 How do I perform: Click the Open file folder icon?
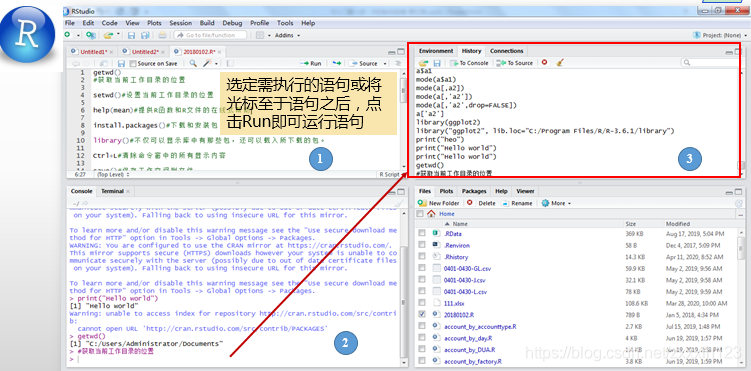[108, 35]
